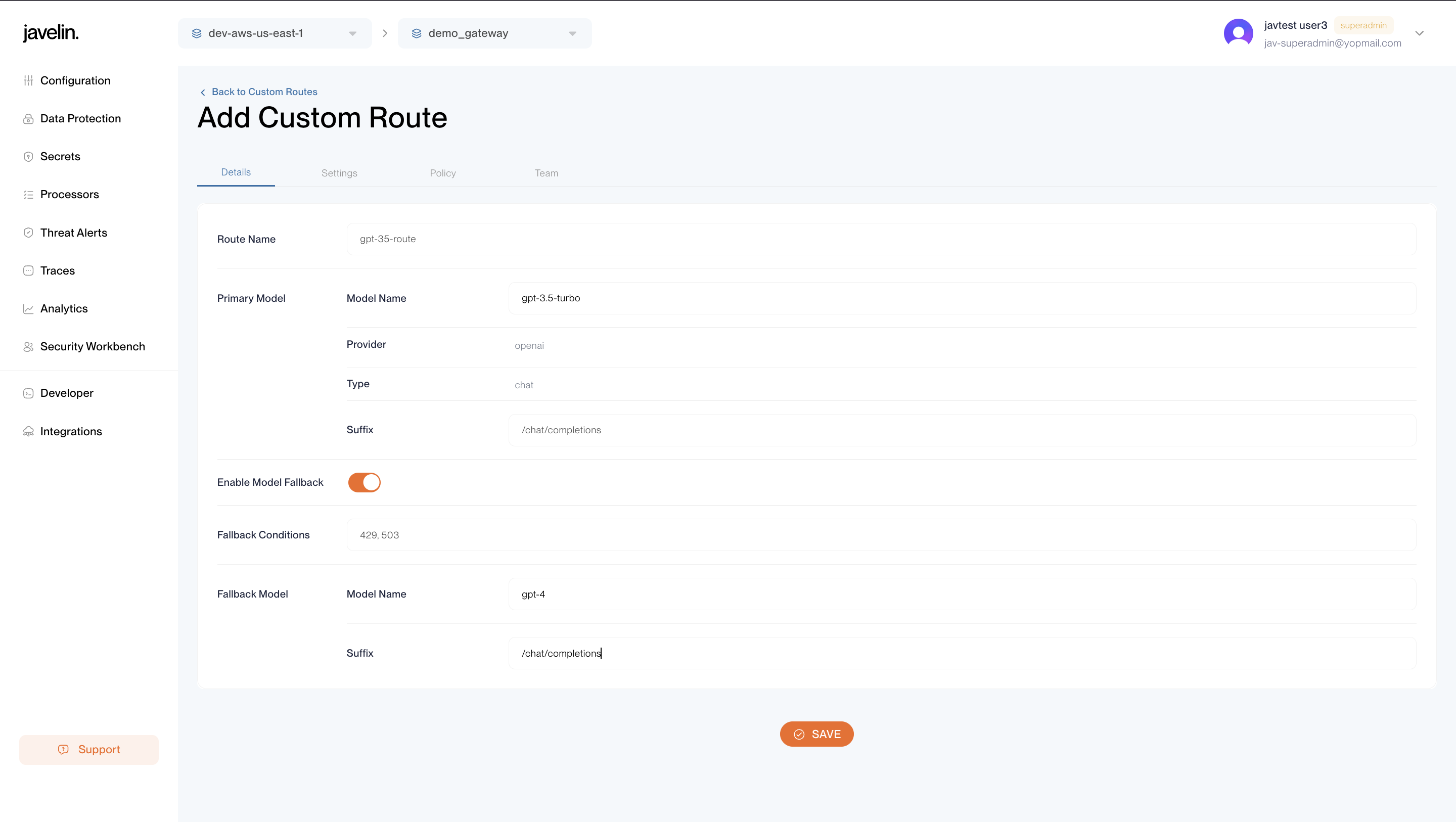Open Secrets in the sidebar
Image resolution: width=1456 pixels, height=822 pixels.
point(60,157)
